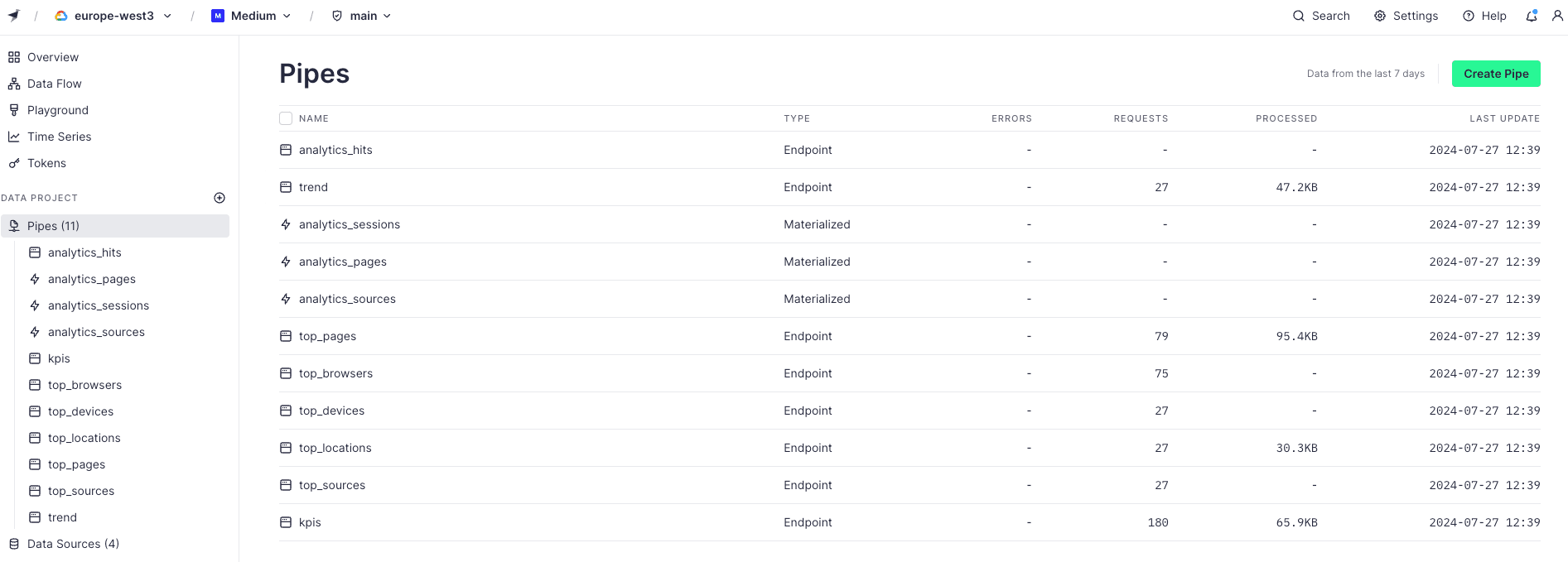1568x562 pixels.
Task: Click the Playground sidebar icon
Action: [x=14, y=110]
